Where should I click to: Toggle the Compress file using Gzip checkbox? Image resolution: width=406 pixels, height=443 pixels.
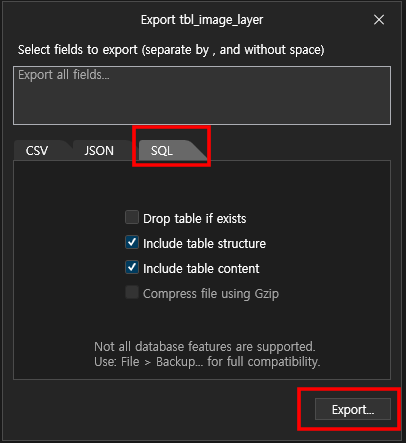132,292
